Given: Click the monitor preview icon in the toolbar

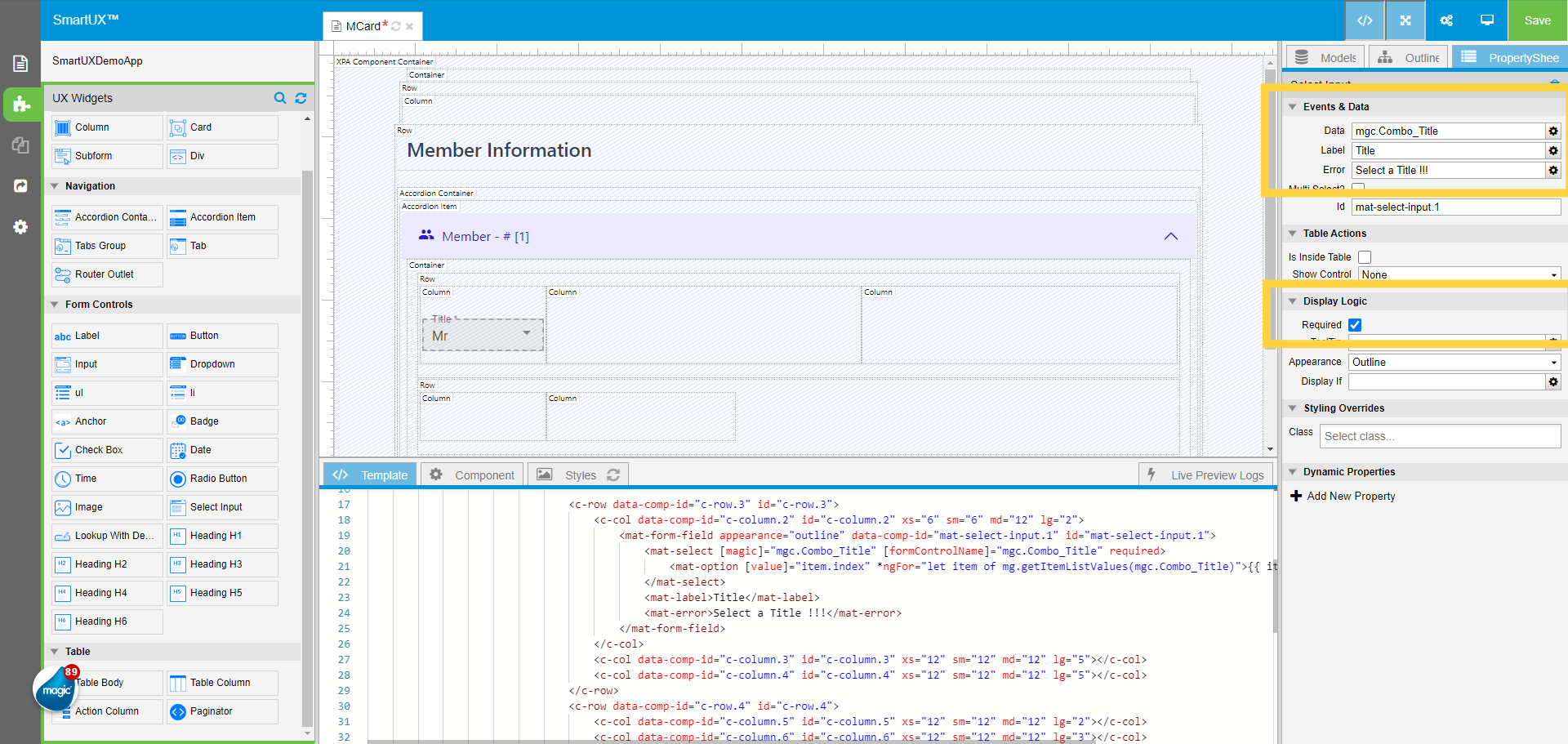Looking at the screenshot, I should [1486, 20].
